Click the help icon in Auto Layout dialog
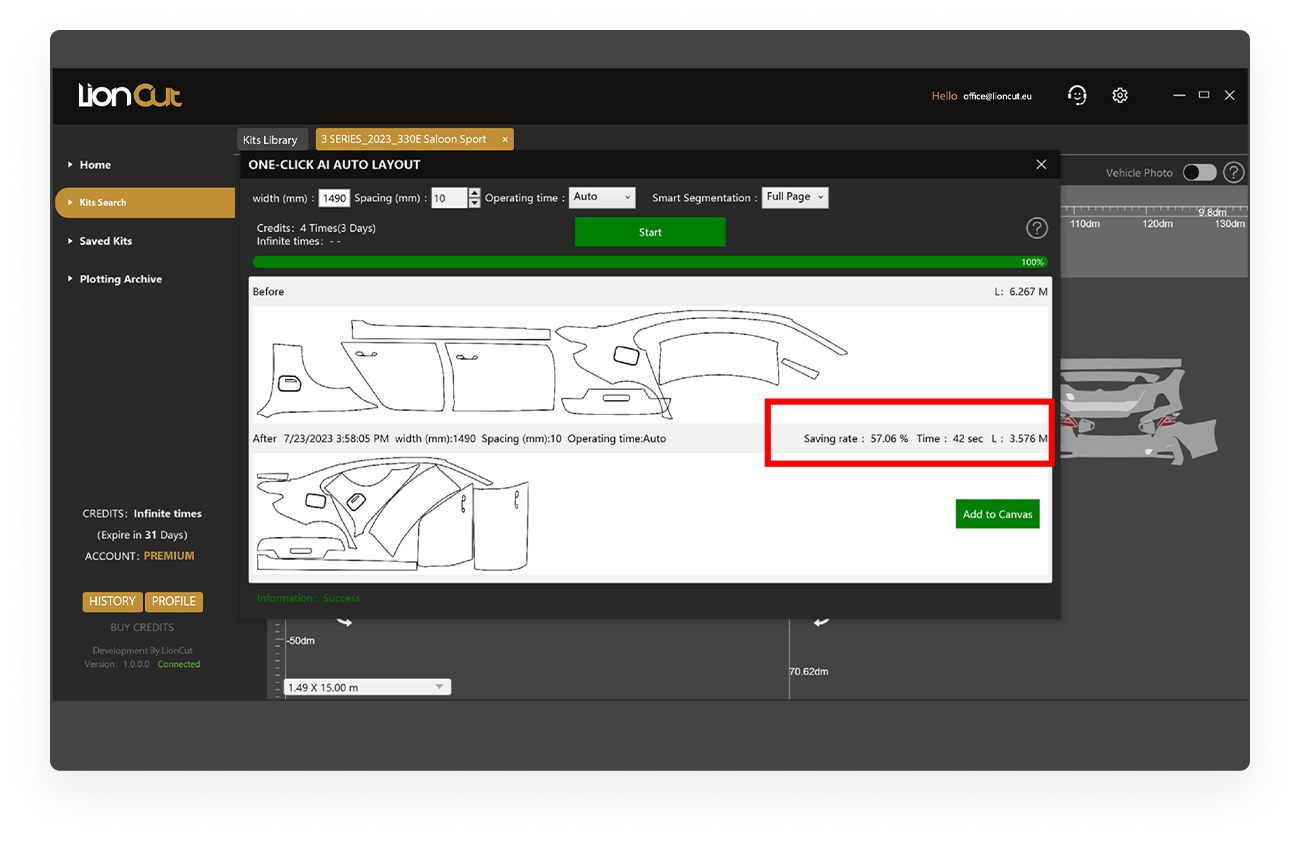Screen dimensions: 1300x841 pos(1037,228)
